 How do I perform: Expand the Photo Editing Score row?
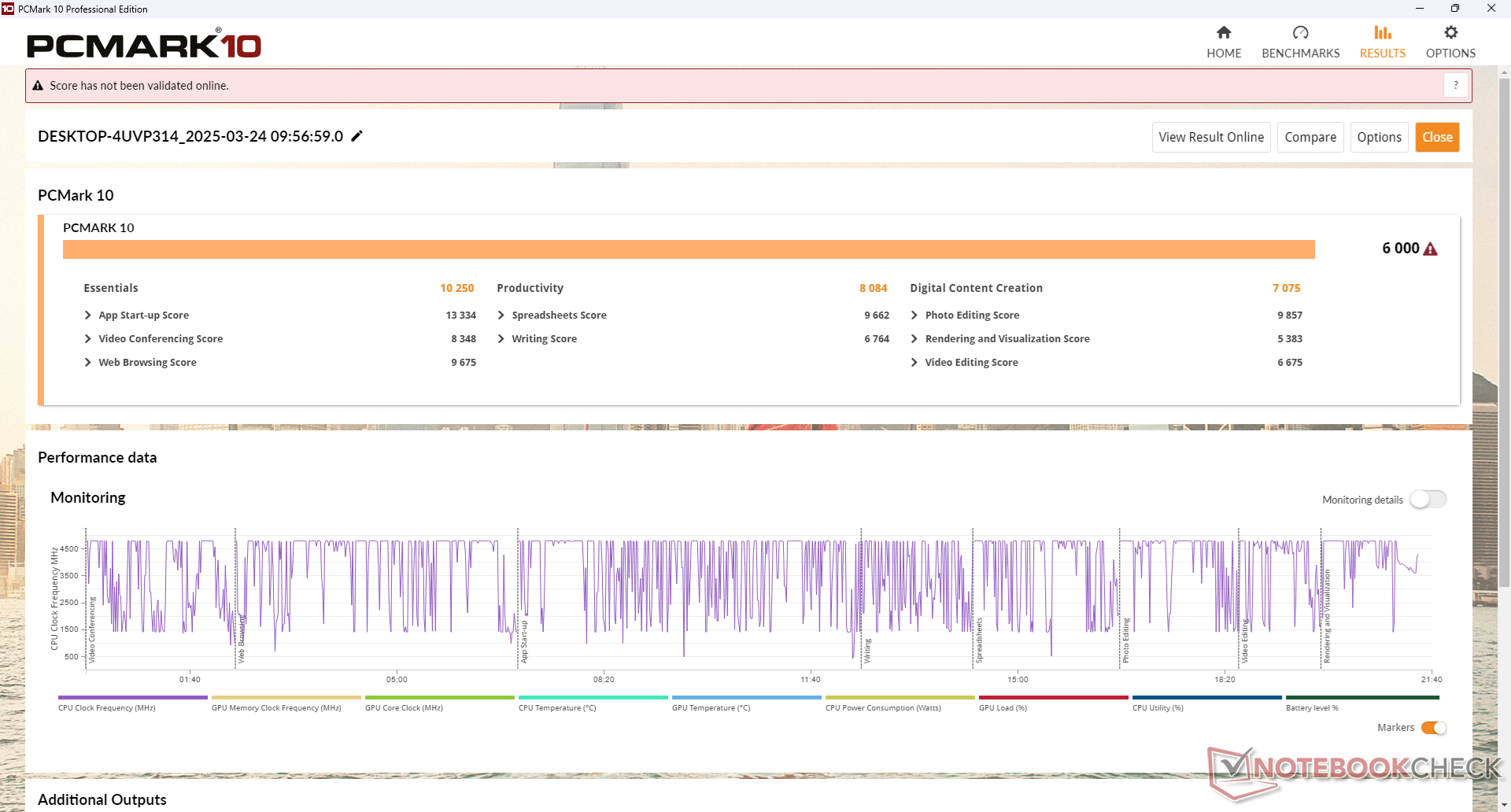point(914,316)
